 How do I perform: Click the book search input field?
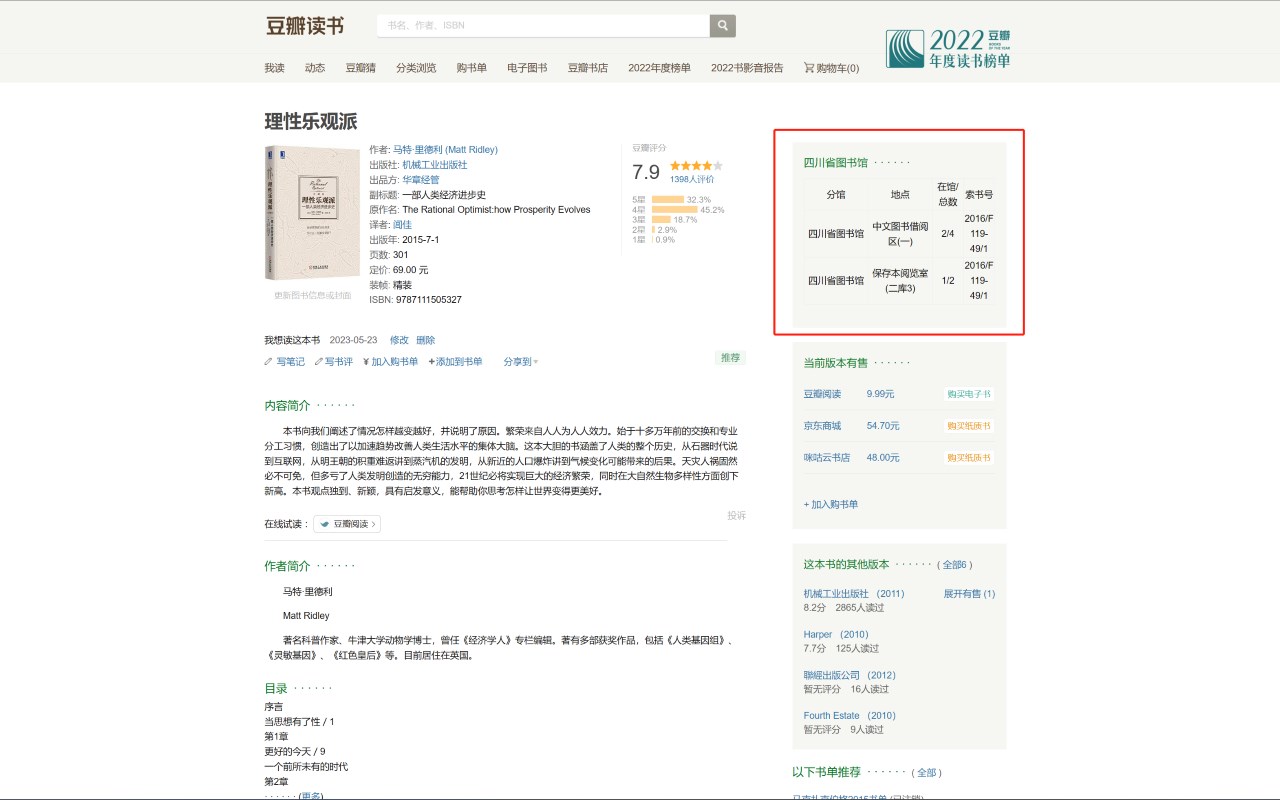point(543,25)
